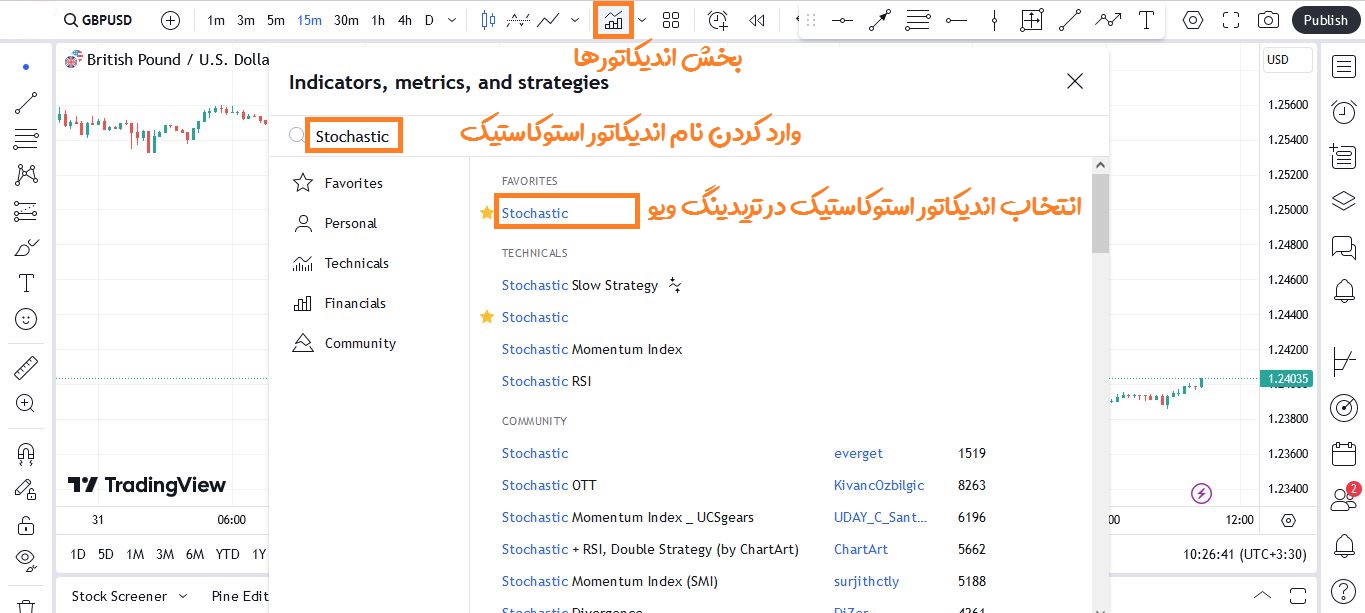Viewport: 1365px width, 613px height.
Task: Open the object tree layers icon
Action: pos(1343,201)
